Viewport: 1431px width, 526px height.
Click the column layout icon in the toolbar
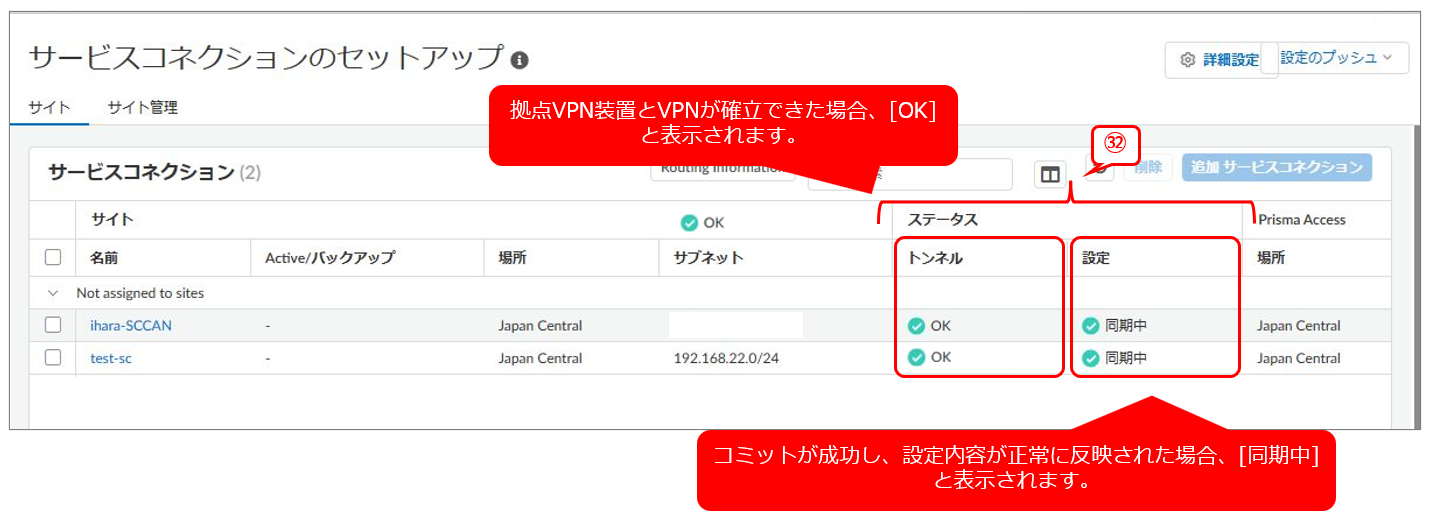[1049, 175]
